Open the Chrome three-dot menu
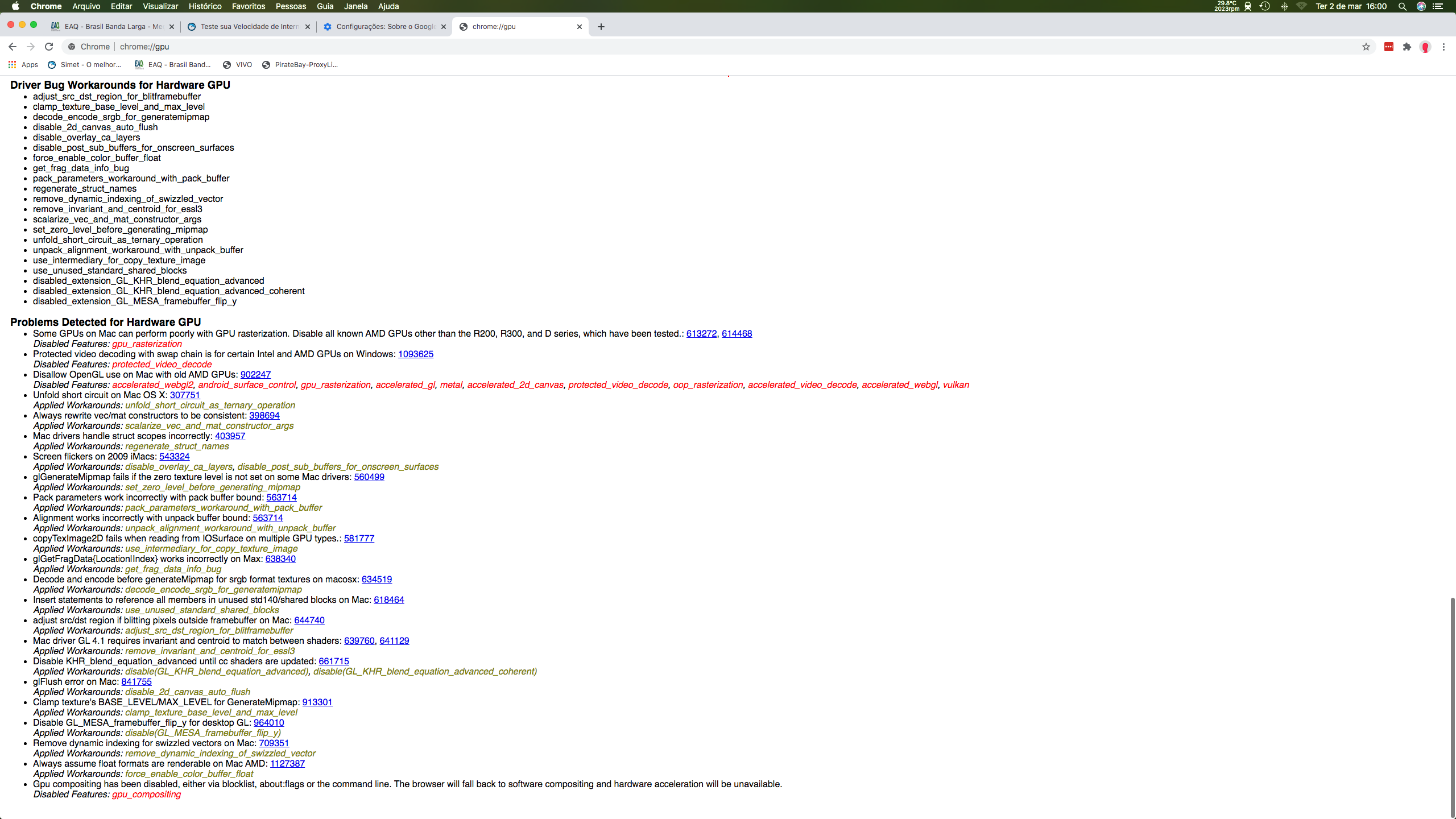The image size is (1456, 819). tap(1443, 47)
